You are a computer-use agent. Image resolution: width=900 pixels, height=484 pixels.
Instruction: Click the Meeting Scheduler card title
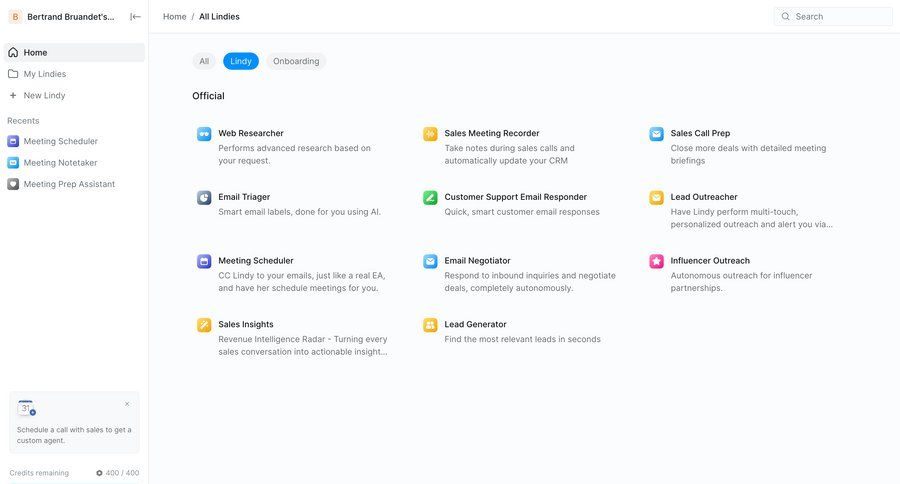pyautogui.click(x=255, y=261)
